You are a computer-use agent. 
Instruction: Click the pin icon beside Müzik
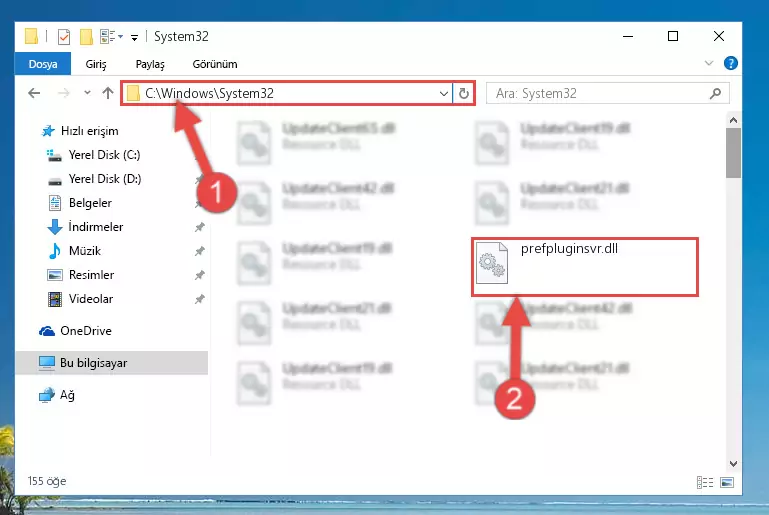point(199,251)
